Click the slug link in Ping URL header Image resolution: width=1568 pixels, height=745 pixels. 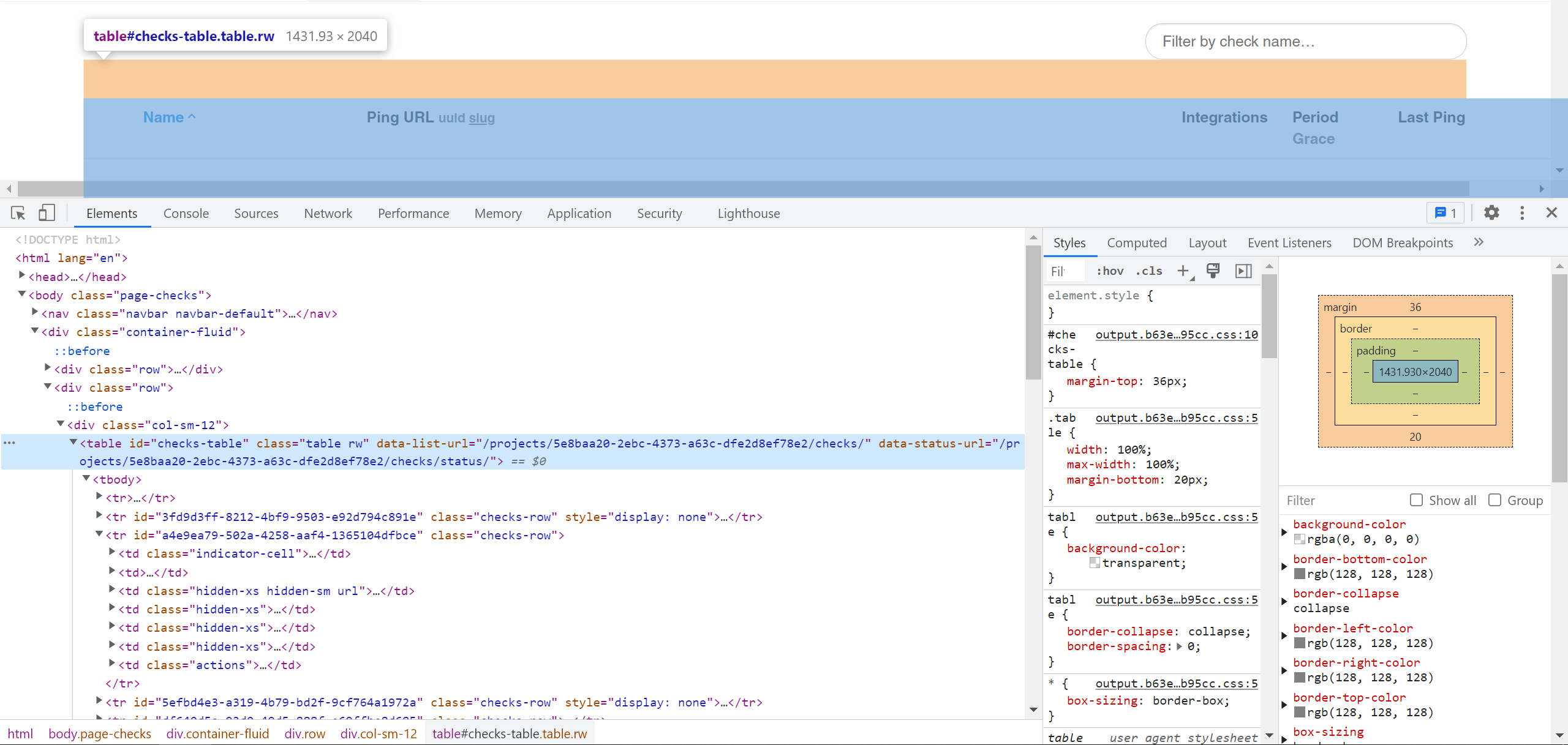[x=481, y=118]
